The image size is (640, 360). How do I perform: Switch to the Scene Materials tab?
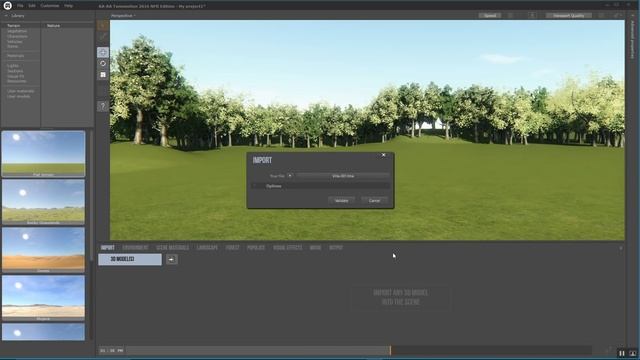coord(173,248)
